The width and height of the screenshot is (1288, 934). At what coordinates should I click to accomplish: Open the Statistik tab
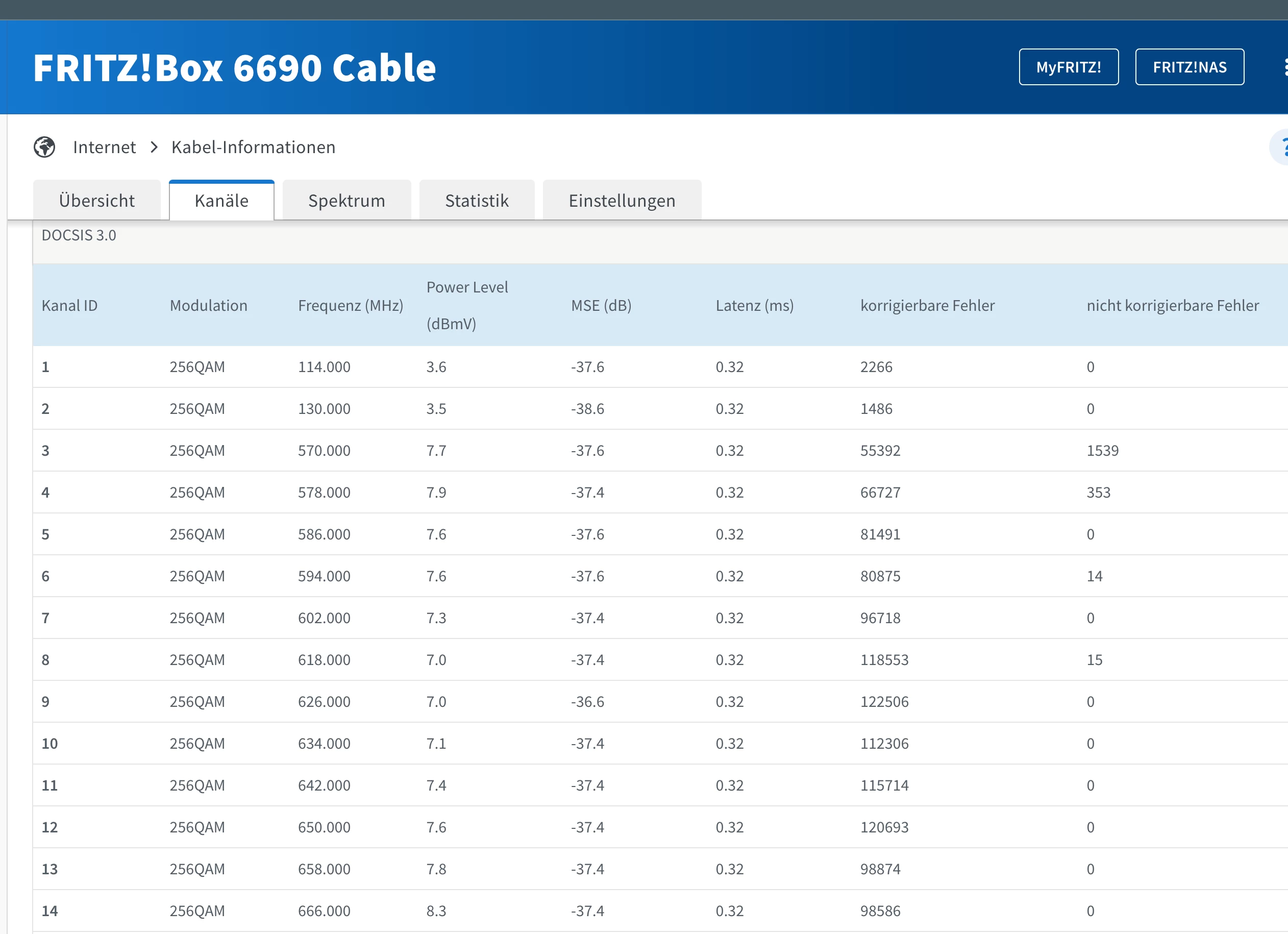(477, 201)
